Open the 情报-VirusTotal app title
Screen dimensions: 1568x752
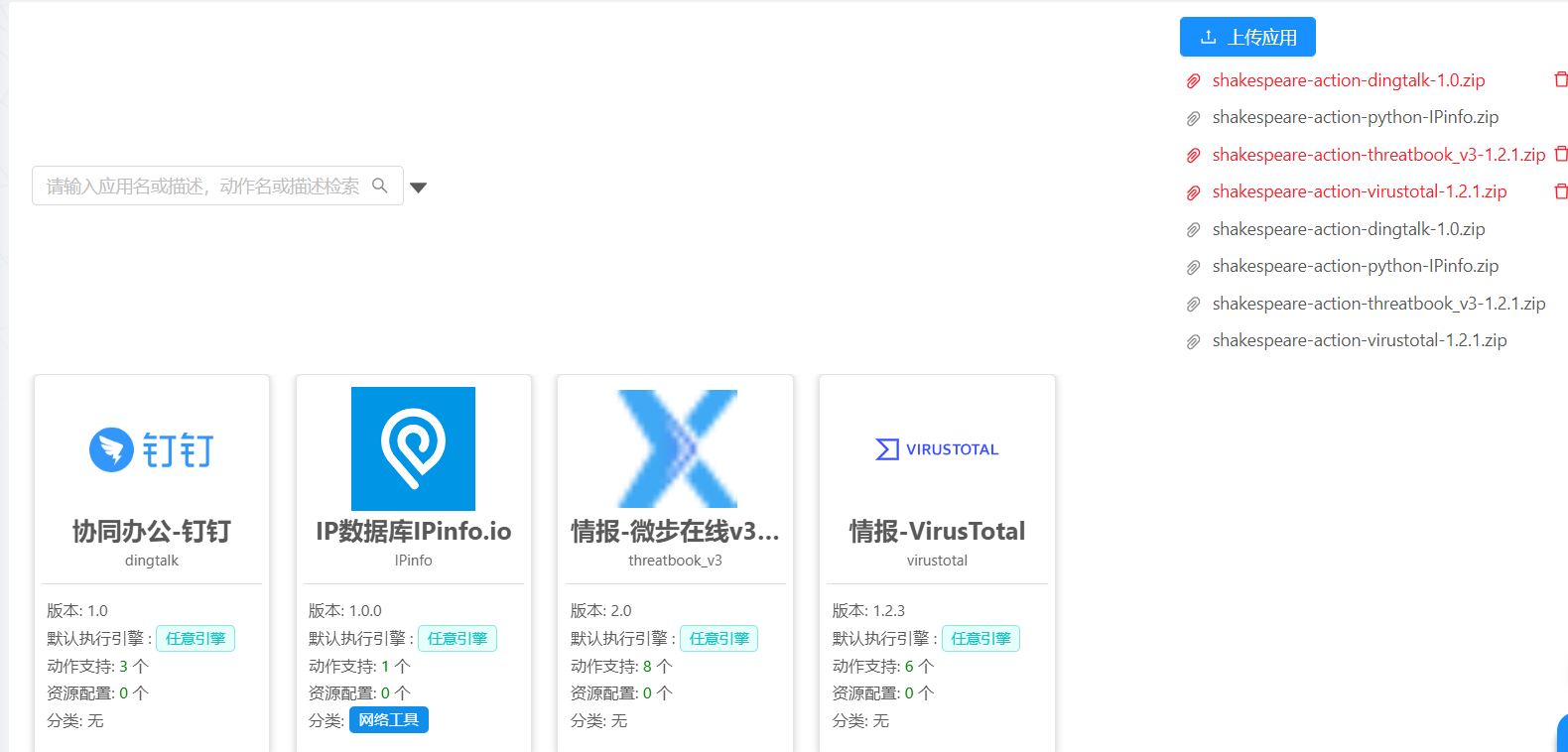[937, 531]
